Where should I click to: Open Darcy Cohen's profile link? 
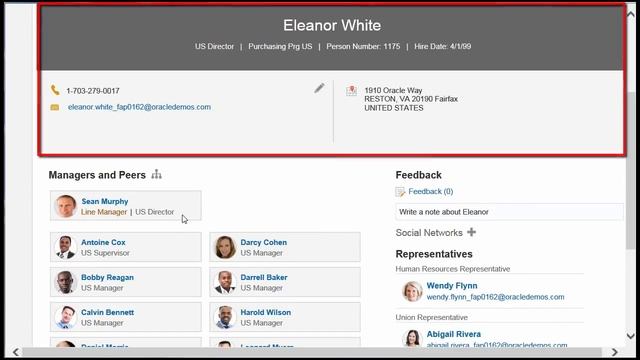(x=263, y=242)
